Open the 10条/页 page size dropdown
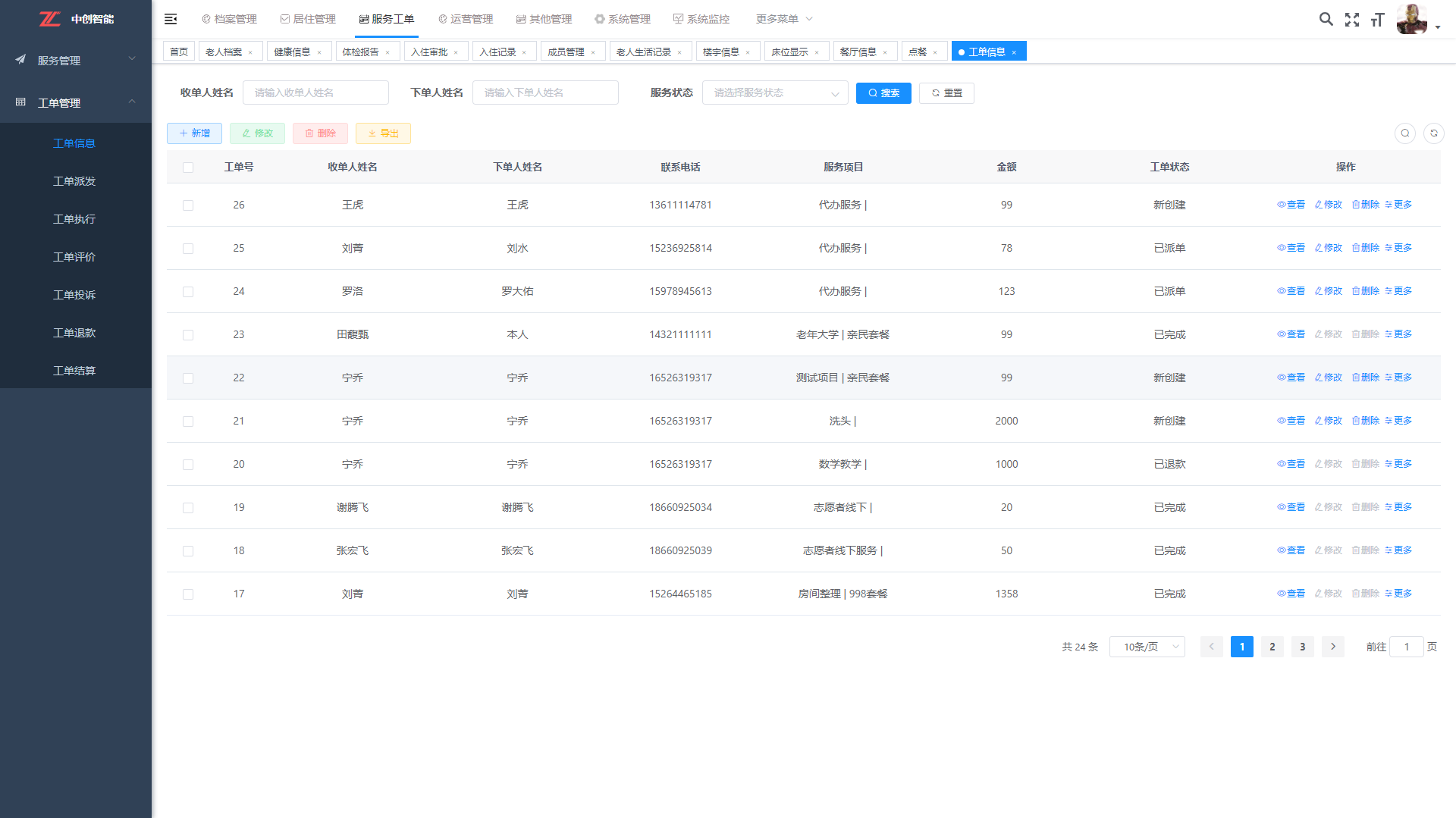This screenshot has height=818, width=1456. pyautogui.click(x=1147, y=647)
